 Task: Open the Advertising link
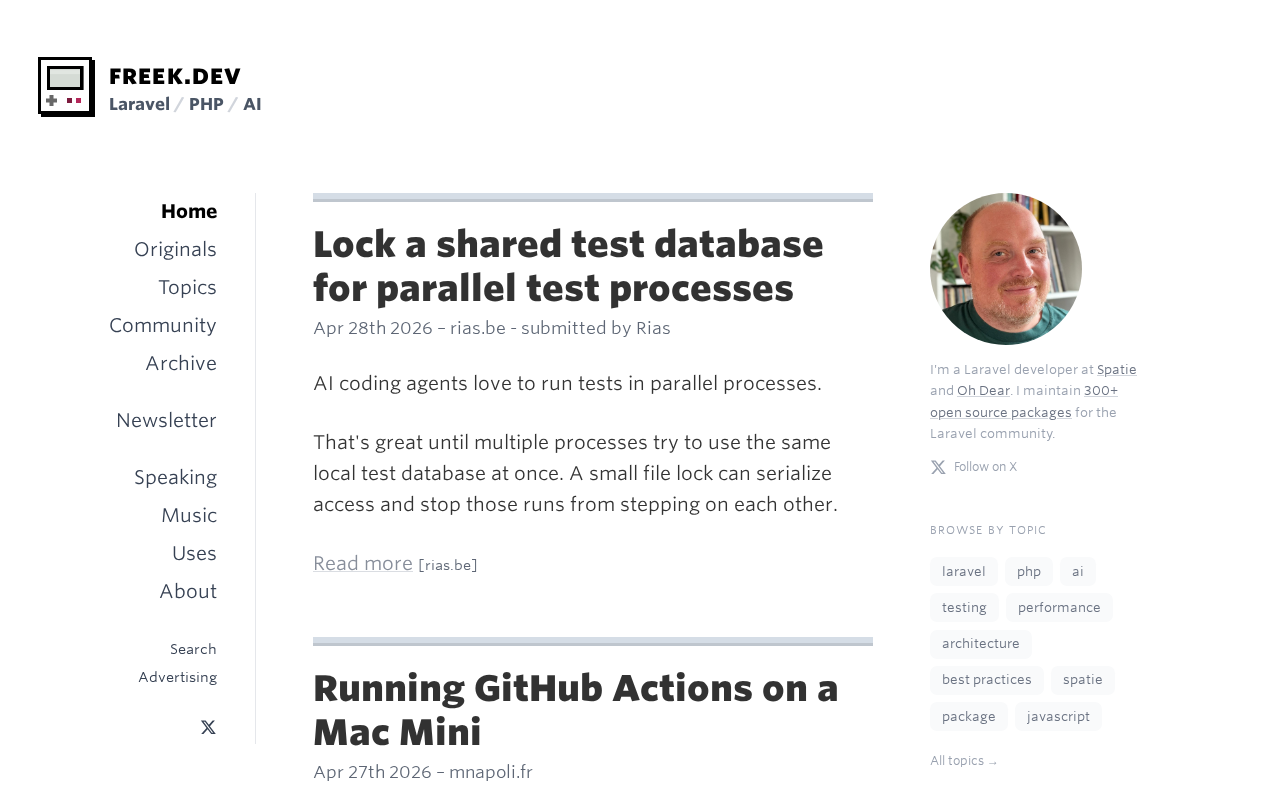[177, 677]
